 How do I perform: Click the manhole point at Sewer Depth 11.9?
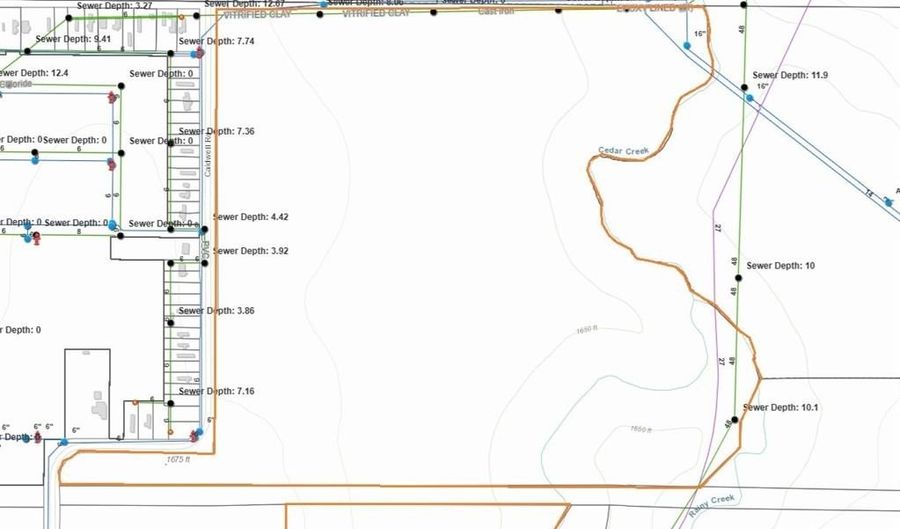(746, 89)
